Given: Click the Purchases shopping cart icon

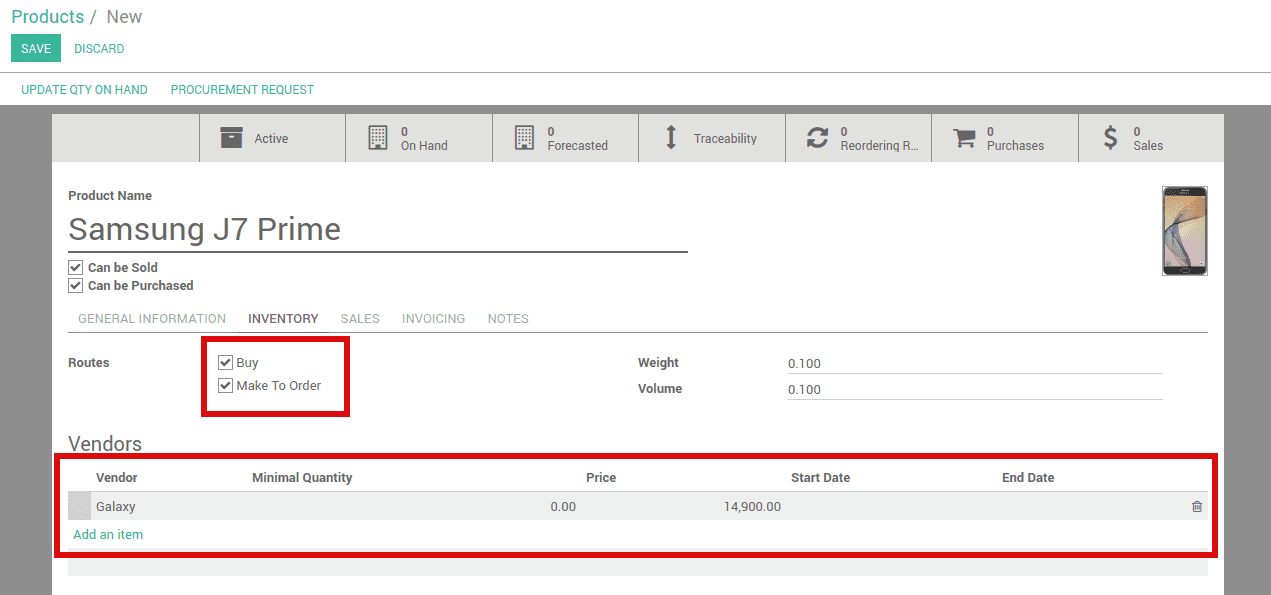Looking at the screenshot, I should click(964, 138).
